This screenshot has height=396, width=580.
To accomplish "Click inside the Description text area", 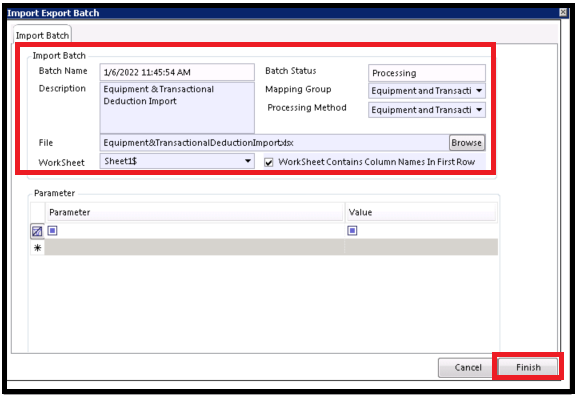I will pos(177,108).
